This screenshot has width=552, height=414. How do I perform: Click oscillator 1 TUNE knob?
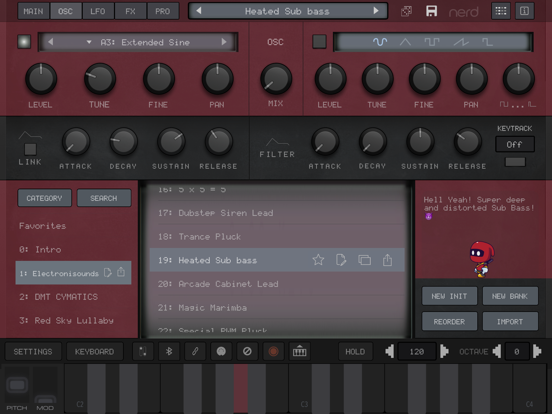click(x=100, y=79)
